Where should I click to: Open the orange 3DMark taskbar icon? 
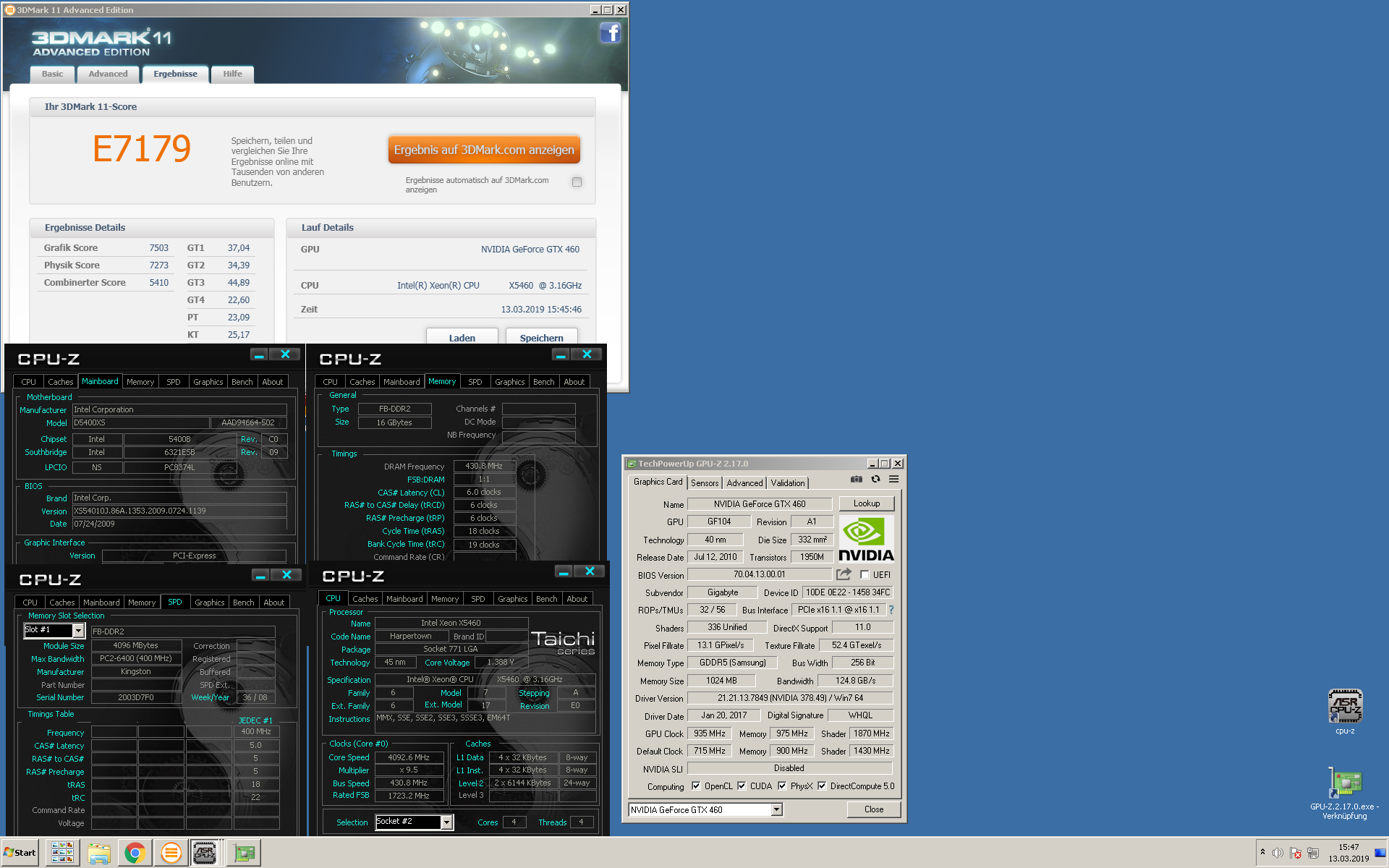[171, 854]
